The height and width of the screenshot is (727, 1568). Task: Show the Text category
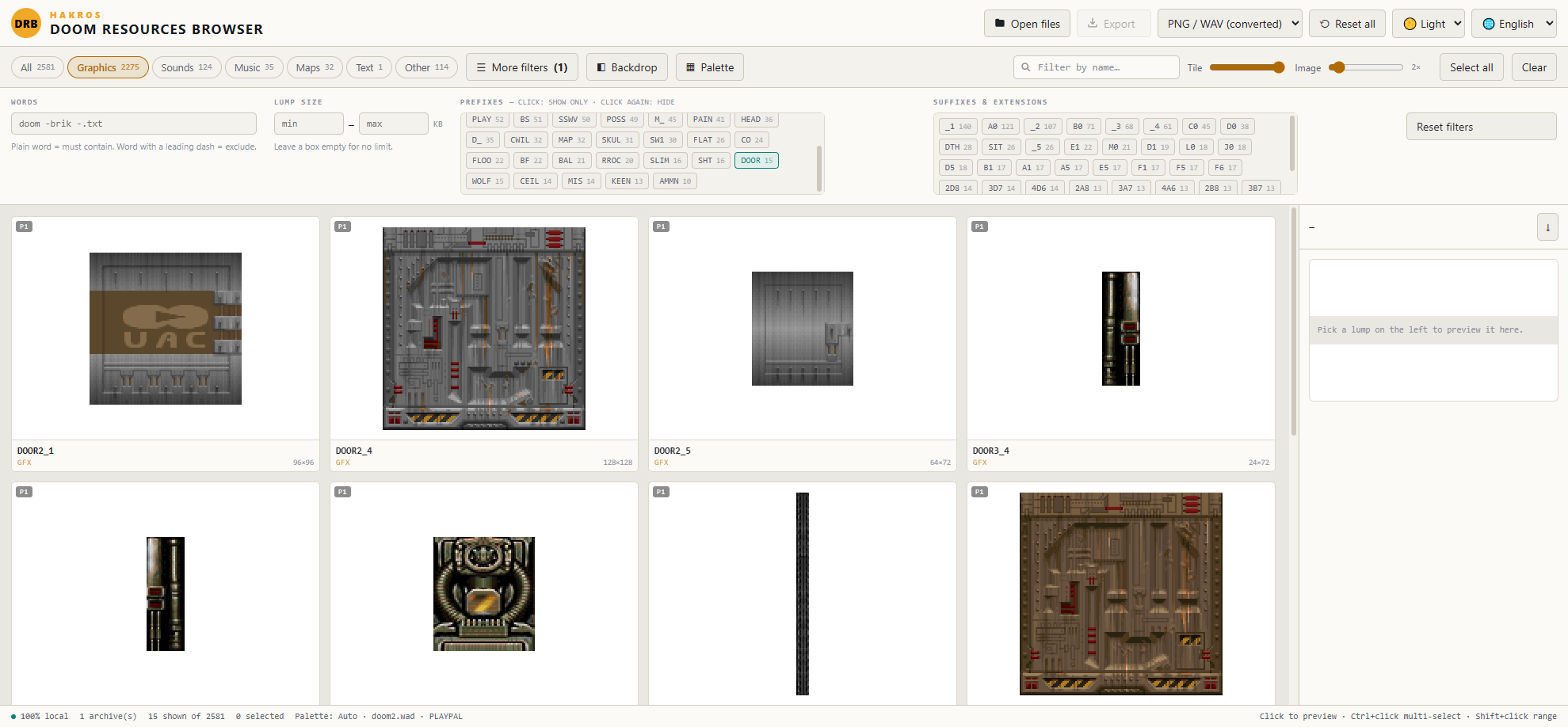(369, 67)
